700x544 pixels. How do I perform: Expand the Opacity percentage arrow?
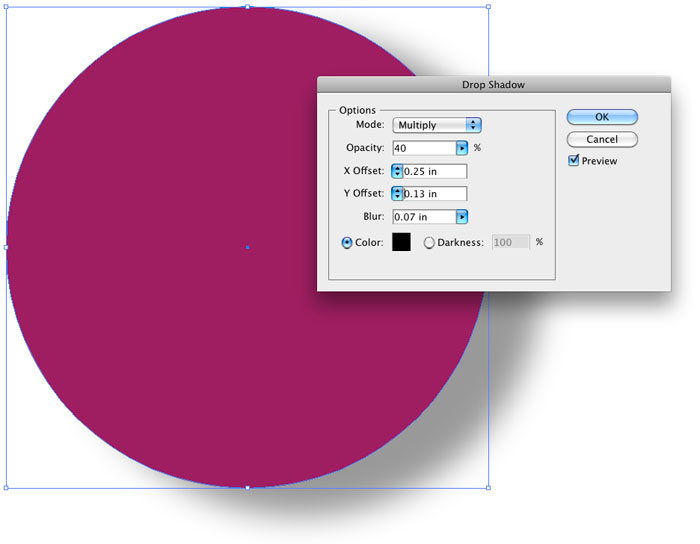click(x=462, y=148)
